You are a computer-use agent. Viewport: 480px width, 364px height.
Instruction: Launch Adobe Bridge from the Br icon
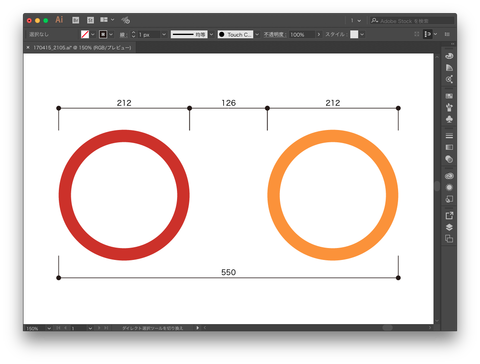pyautogui.click(x=76, y=20)
